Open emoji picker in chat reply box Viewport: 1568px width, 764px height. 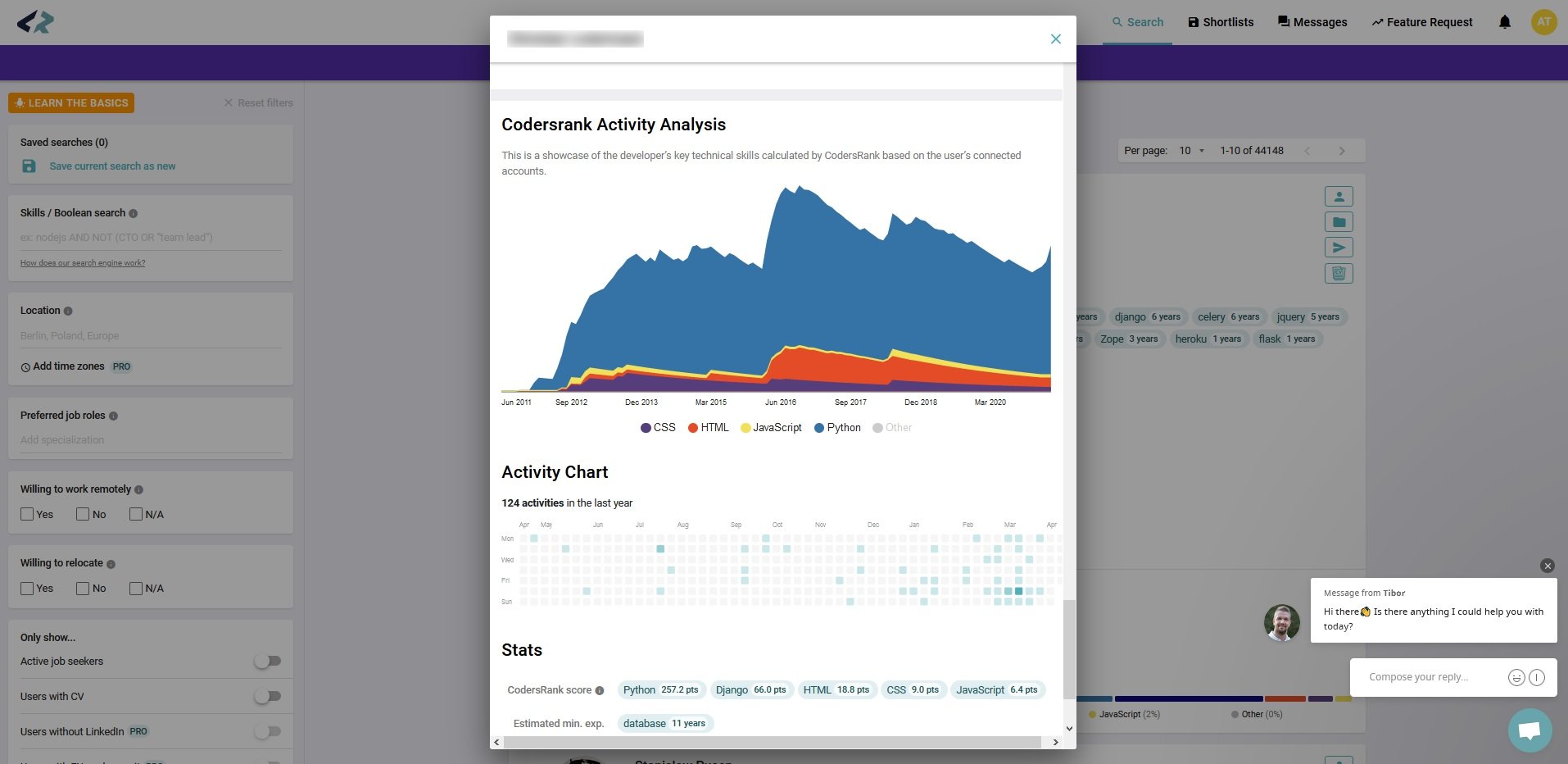(1516, 677)
